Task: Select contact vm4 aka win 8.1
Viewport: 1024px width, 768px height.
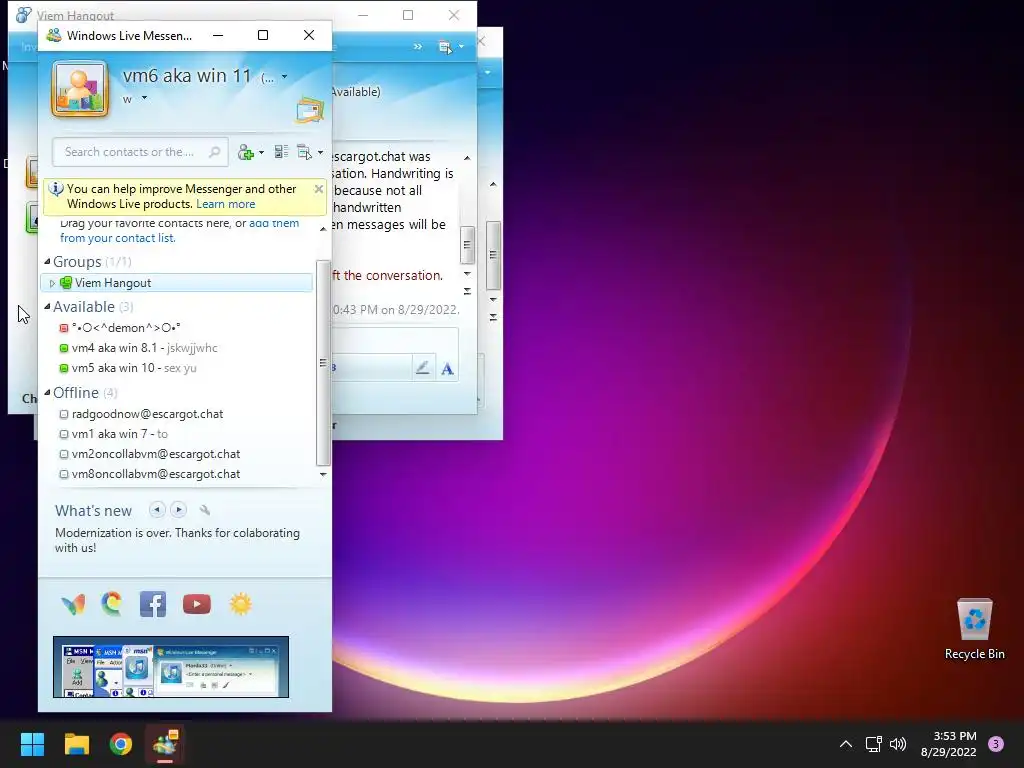Action: tap(144, 348)
